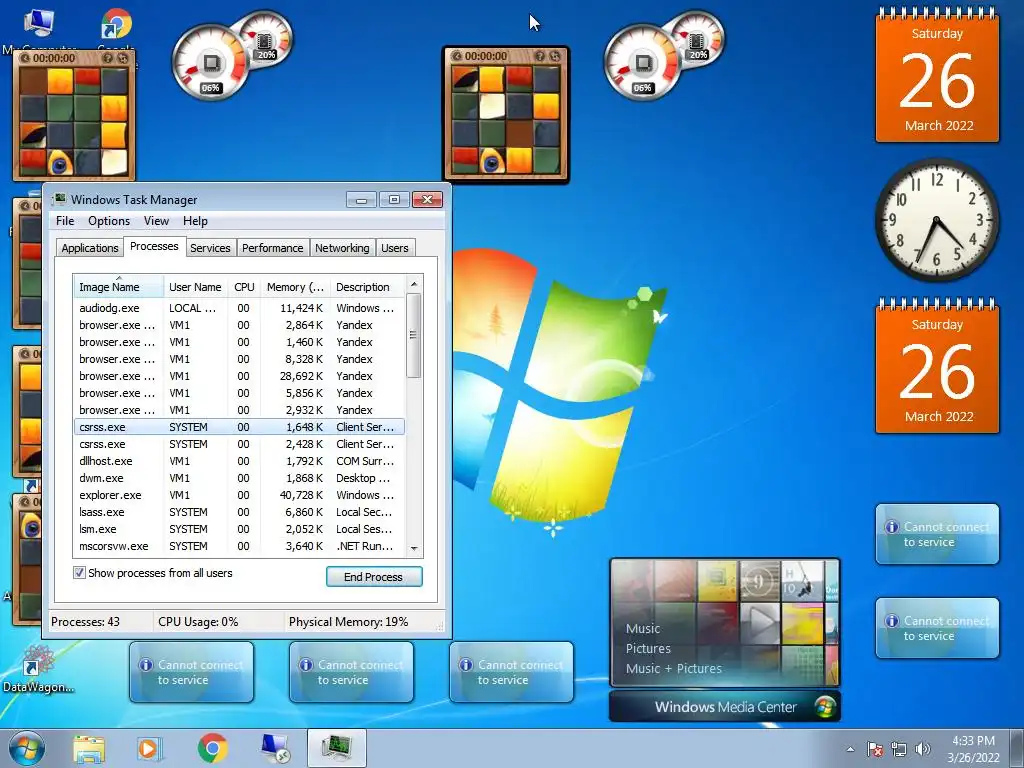Open the Start menu orb

tap(27, 748)
